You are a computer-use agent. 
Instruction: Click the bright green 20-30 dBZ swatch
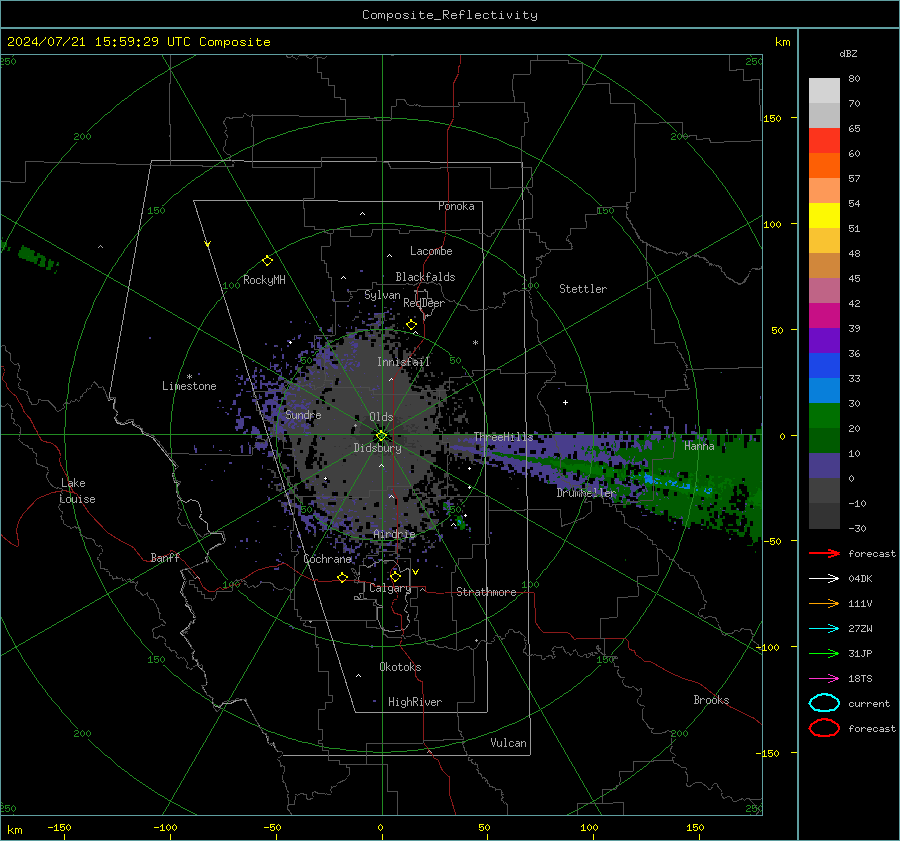coord(824,416)
